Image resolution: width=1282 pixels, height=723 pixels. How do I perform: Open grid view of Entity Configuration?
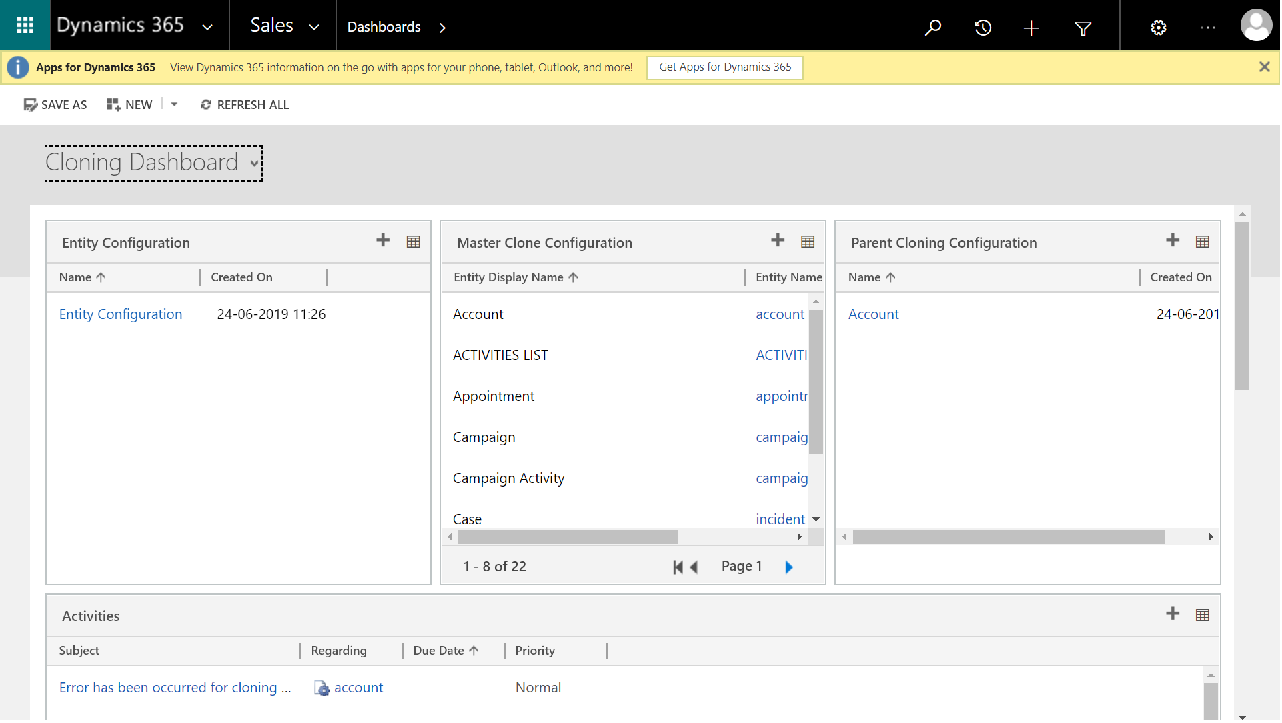click(413, 241)
